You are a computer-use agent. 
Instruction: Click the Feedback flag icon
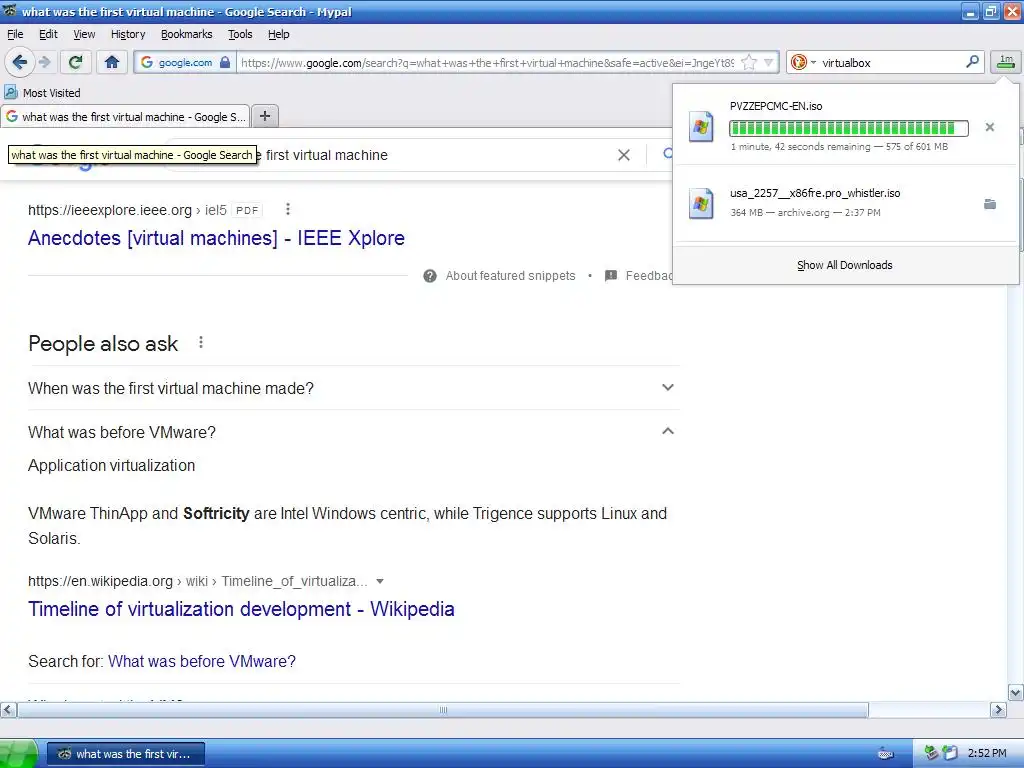[x=611, y=276]
